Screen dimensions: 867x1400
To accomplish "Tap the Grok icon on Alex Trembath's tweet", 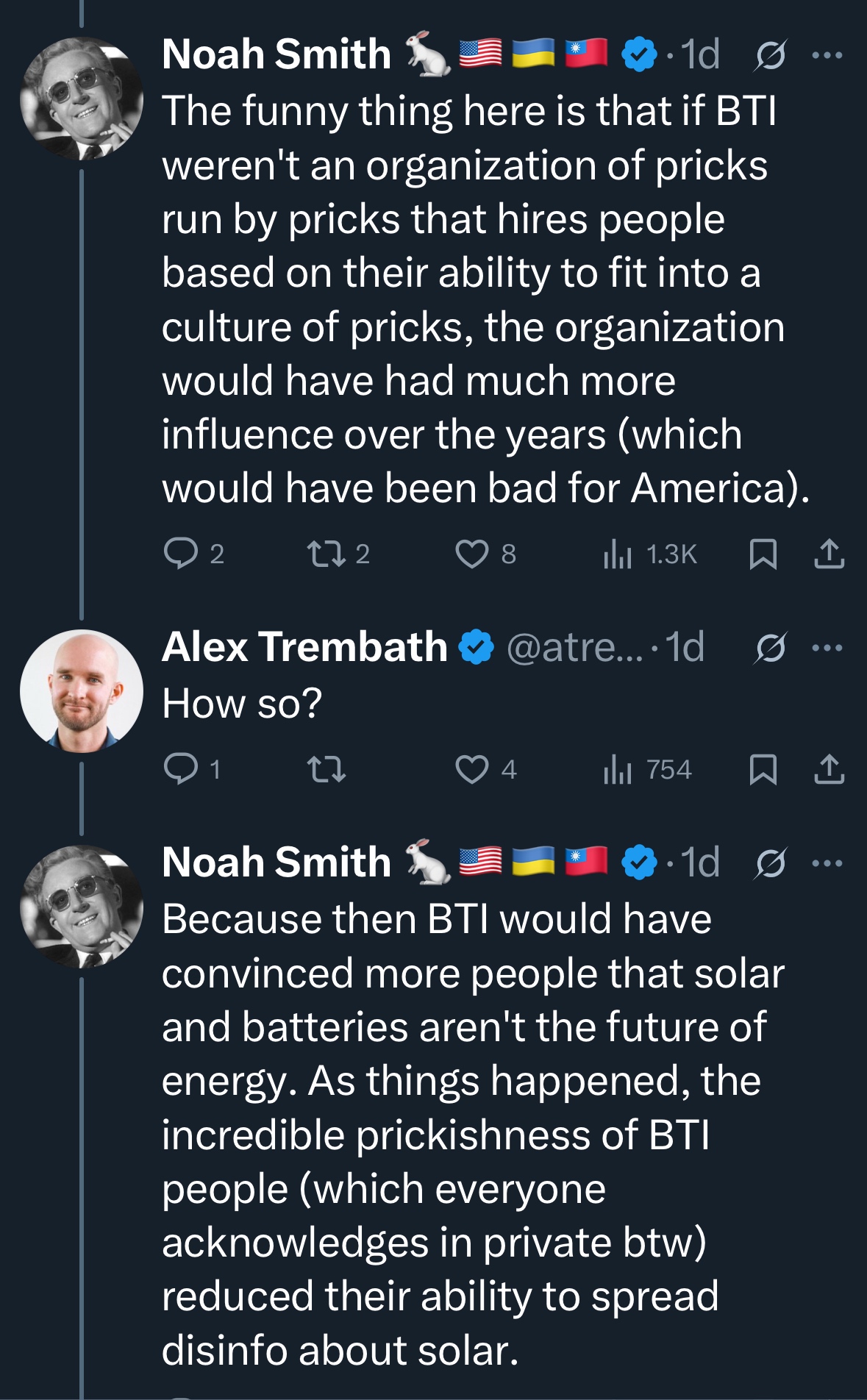I will pyautogui.click(x=770, y=648).
